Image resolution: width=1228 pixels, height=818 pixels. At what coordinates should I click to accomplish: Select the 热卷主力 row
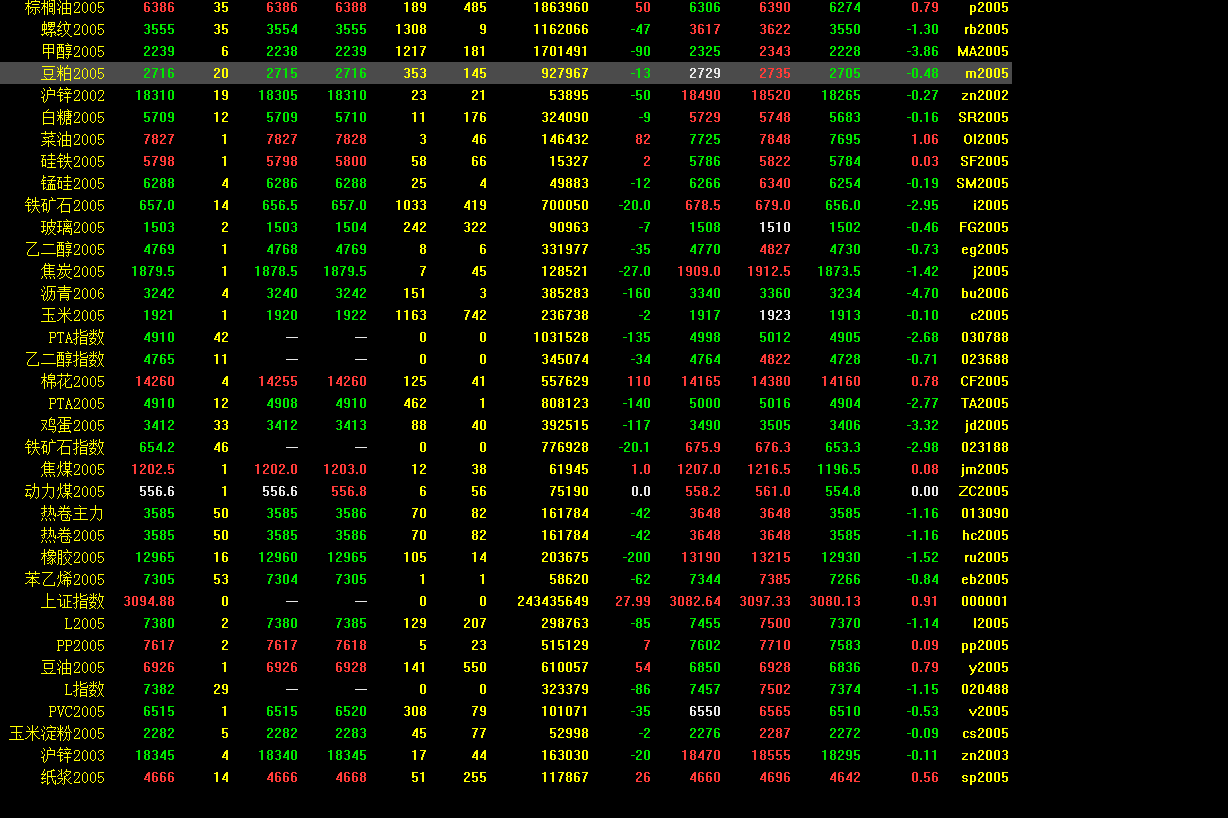pos(72,513)
